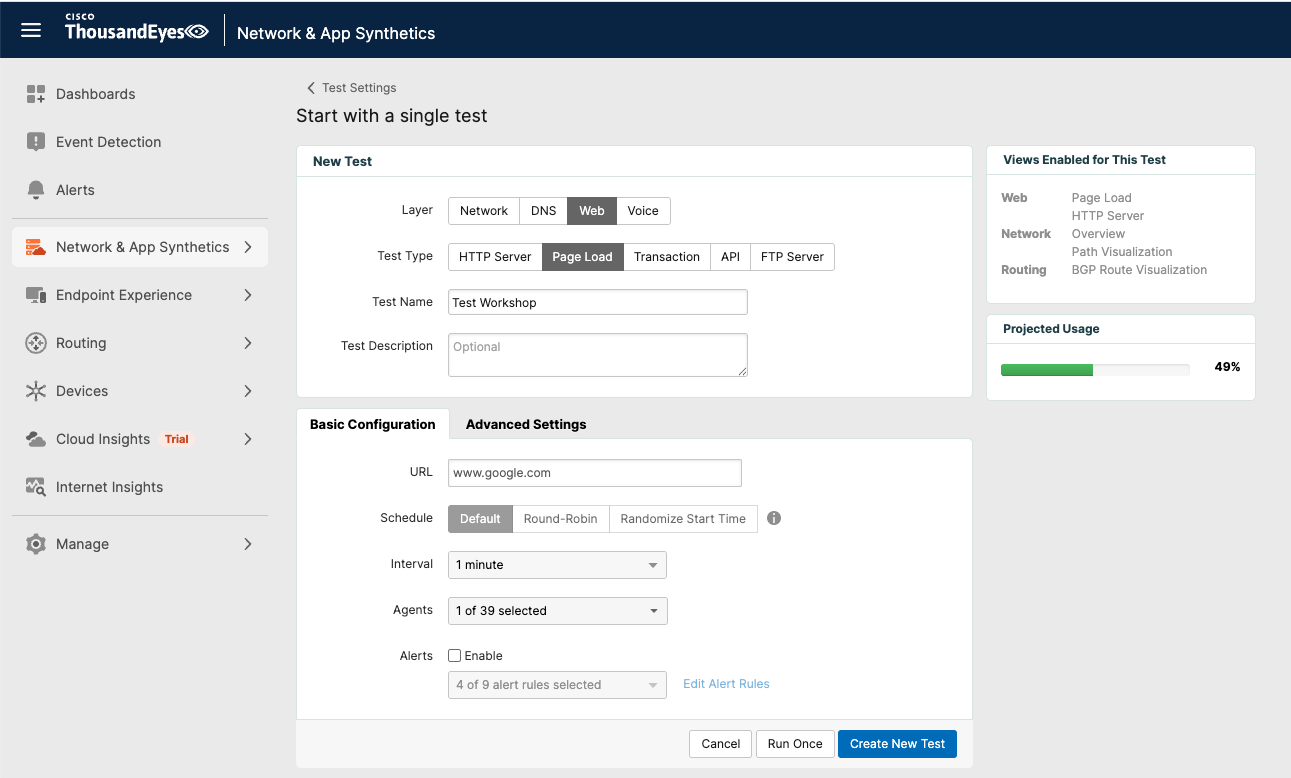Click the back arrow beside Test Settings
Viewport: 1291px width, 778px height.
coord(310,88)
